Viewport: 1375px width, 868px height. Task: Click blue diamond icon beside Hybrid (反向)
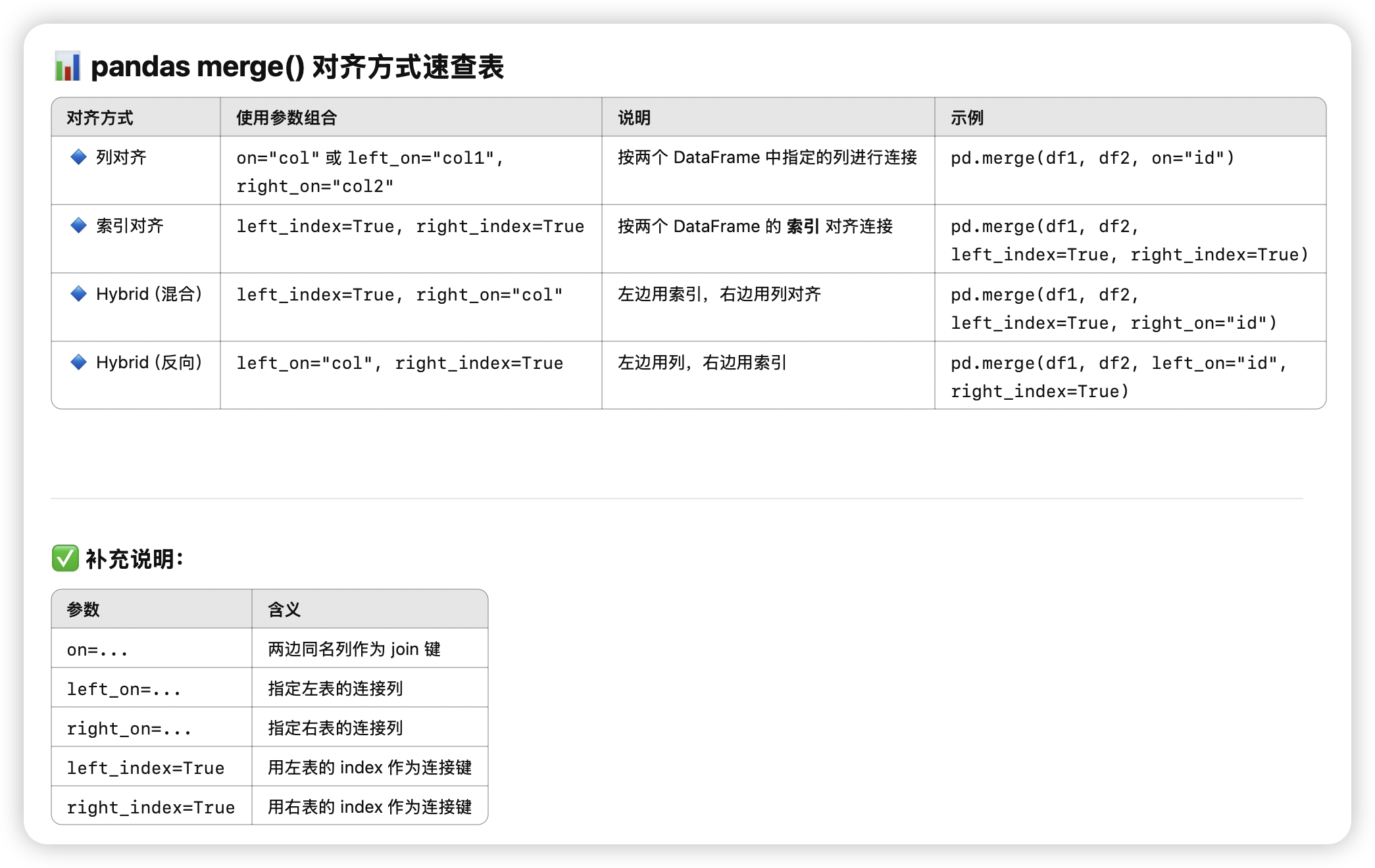click(78, 362)
